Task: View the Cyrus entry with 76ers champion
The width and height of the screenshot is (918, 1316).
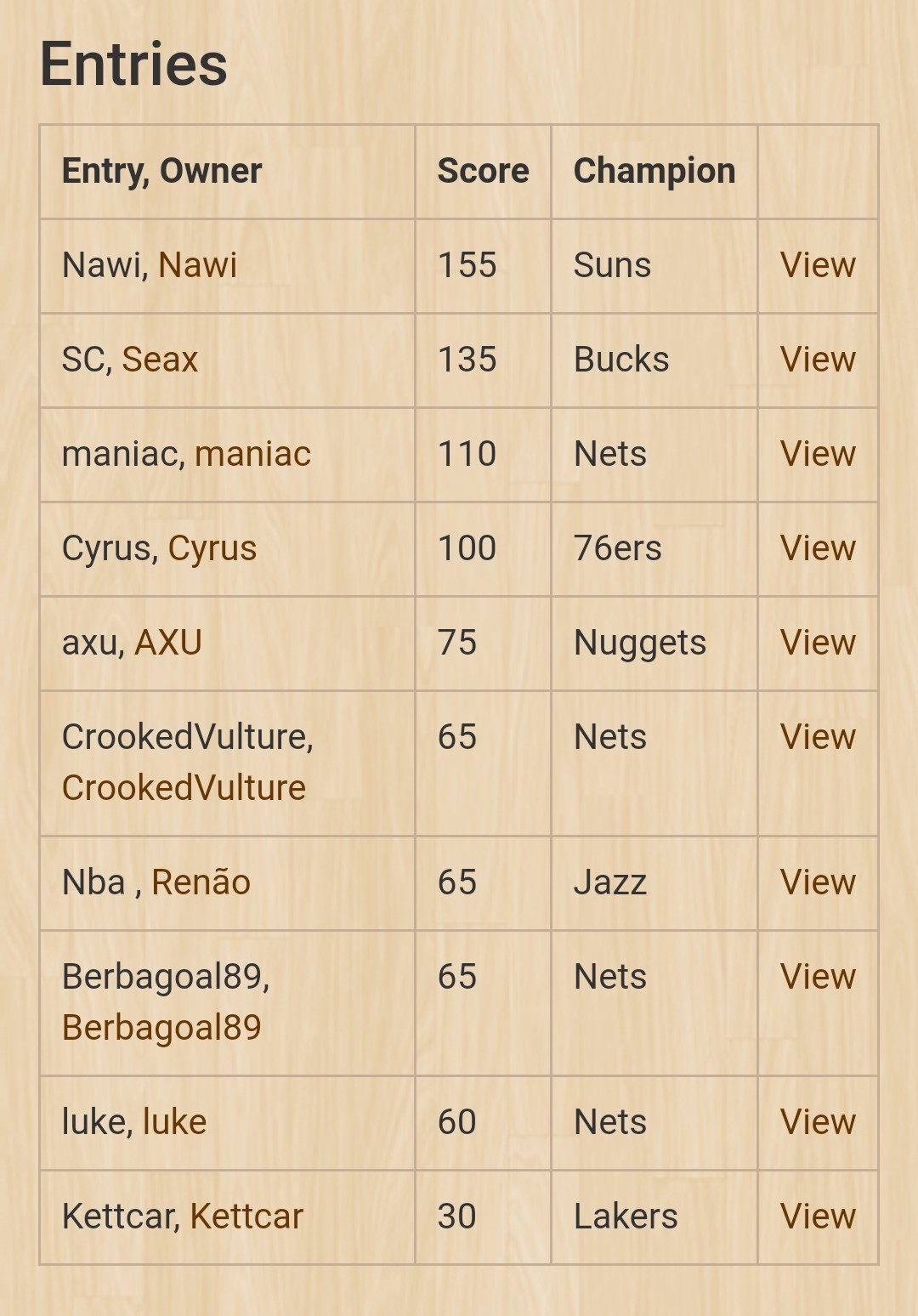Action: pos(818,548)
